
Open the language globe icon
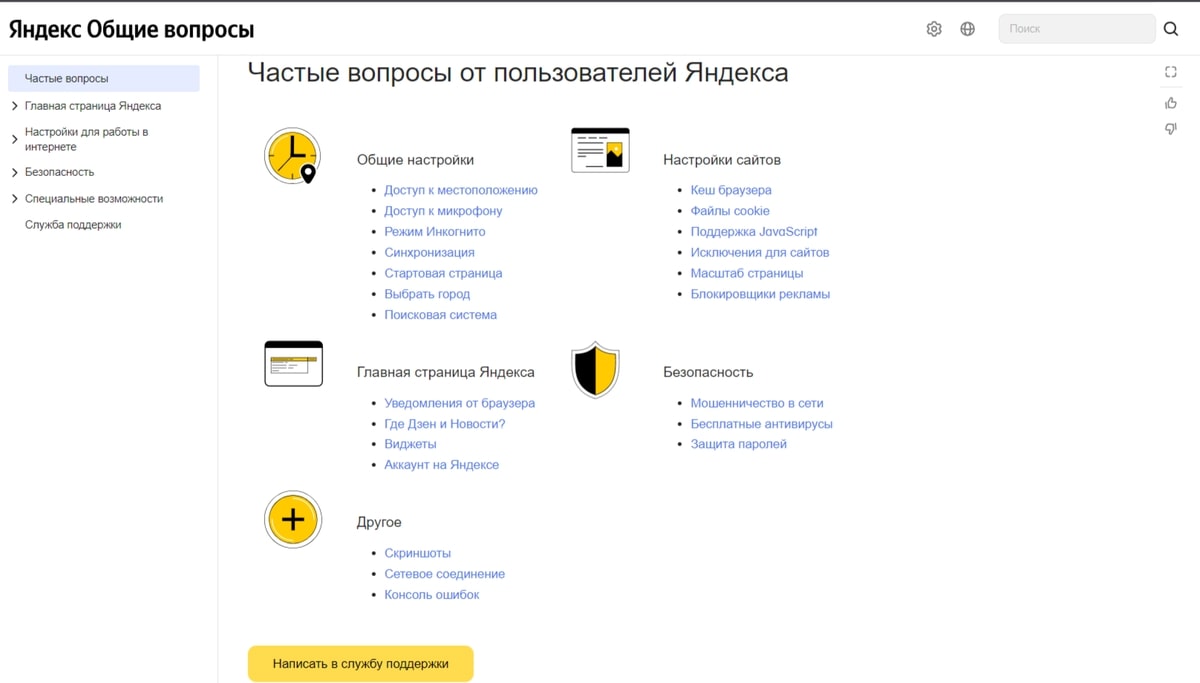point(967,29)
